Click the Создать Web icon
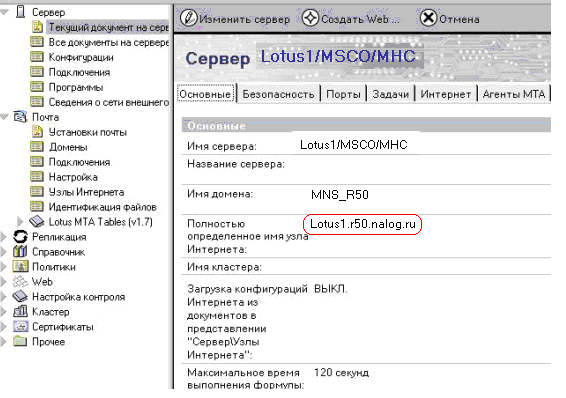Screen dimensions: 566x398 [310, 18]
